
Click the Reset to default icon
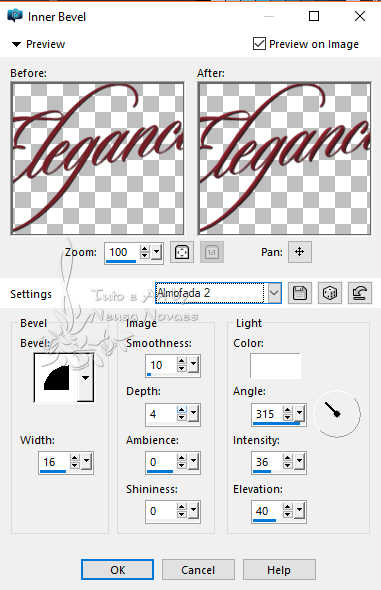pyautogui.click(x=360, y=293)
